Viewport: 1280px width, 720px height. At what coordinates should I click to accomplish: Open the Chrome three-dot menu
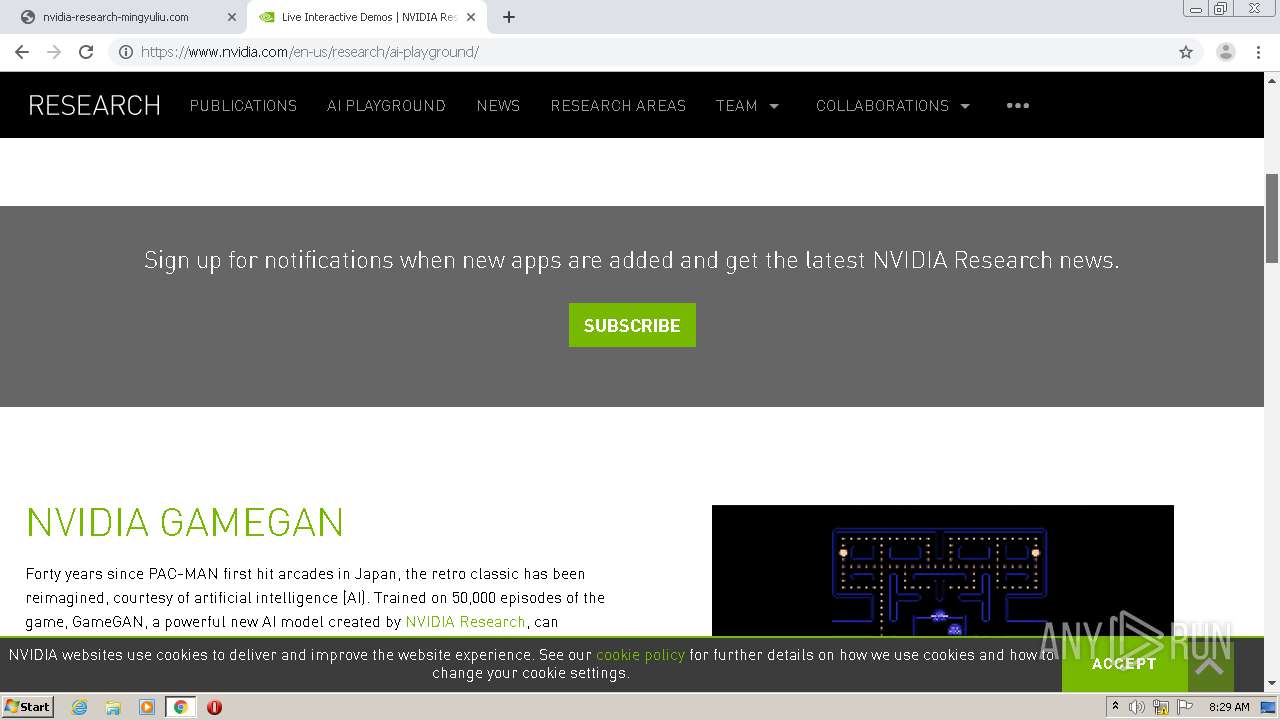1258,52
